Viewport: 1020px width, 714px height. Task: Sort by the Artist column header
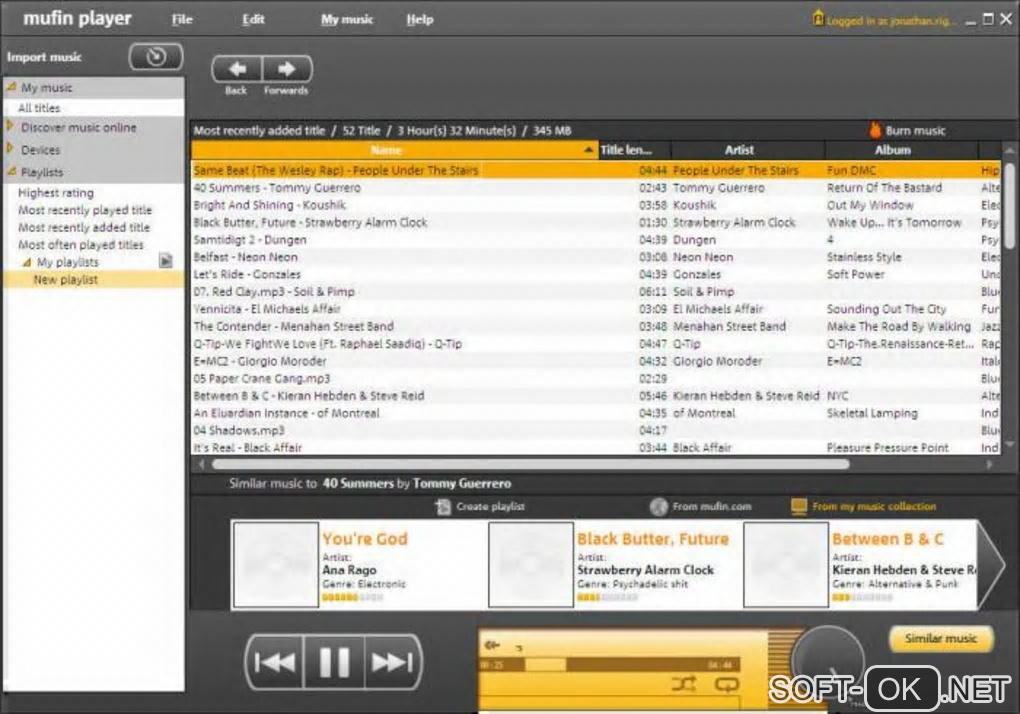[748, 150]
